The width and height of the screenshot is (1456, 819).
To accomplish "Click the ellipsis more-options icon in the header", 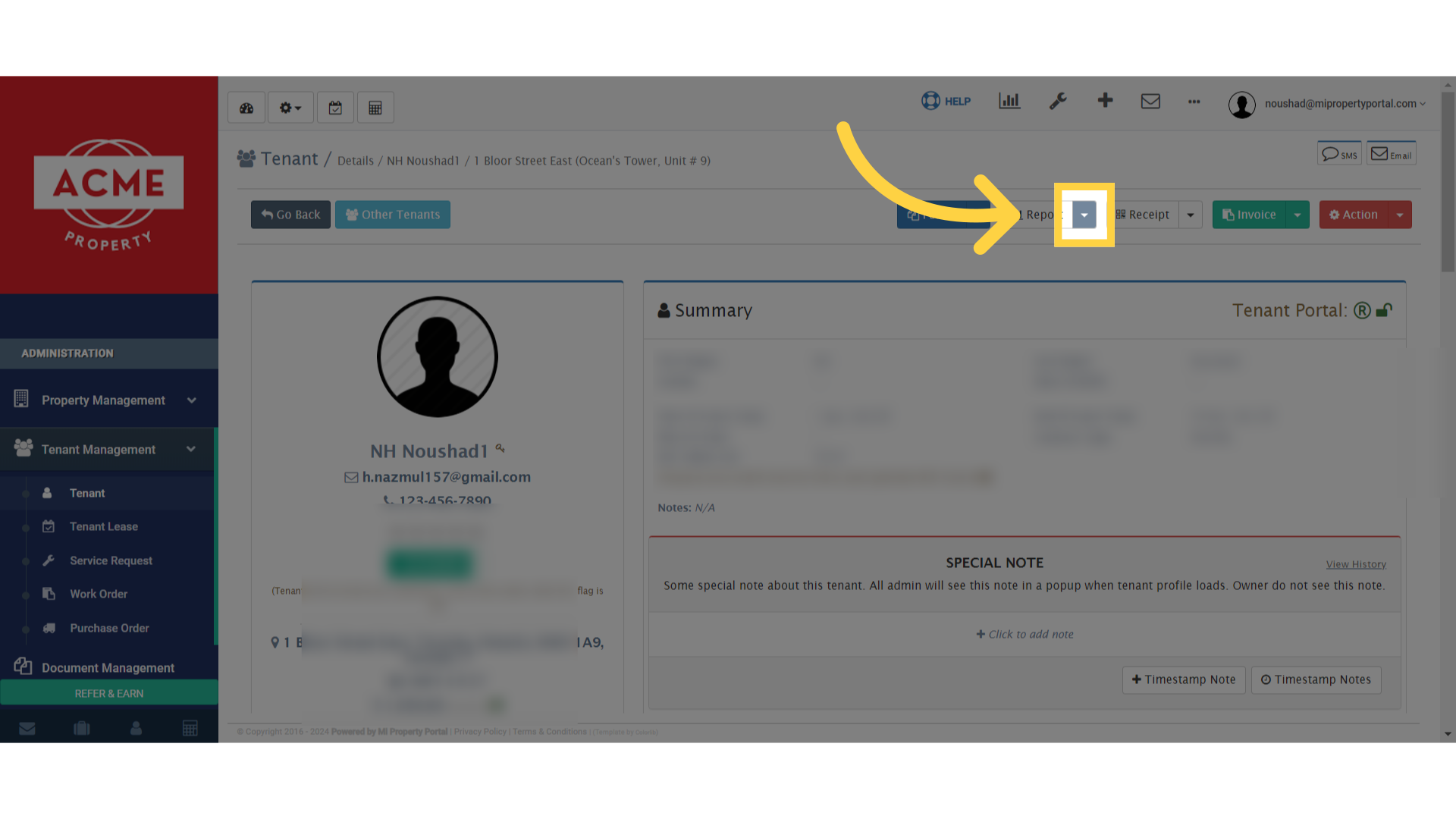I will point(1194,102).
